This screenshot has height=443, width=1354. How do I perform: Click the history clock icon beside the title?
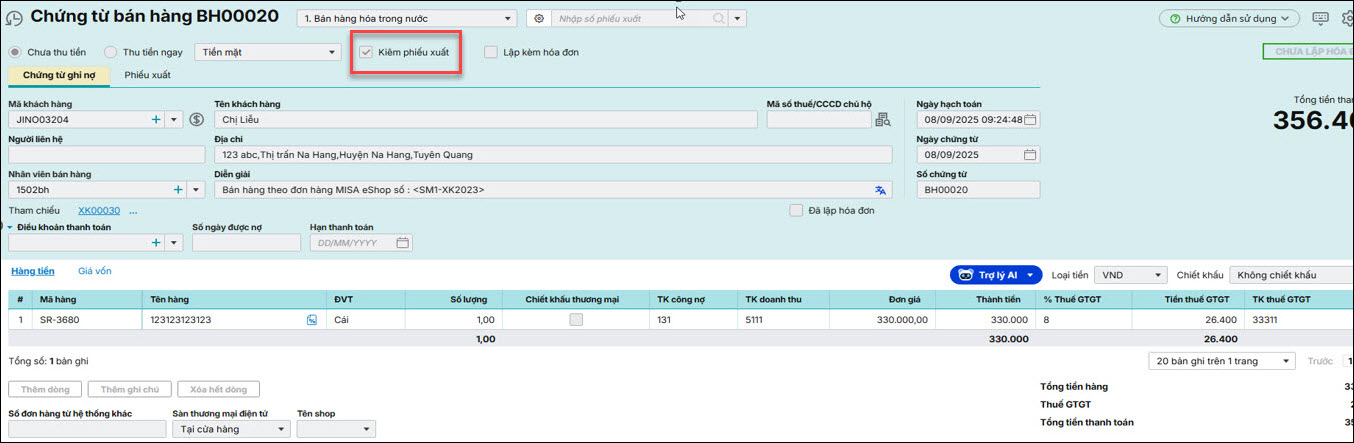[15, 18]
